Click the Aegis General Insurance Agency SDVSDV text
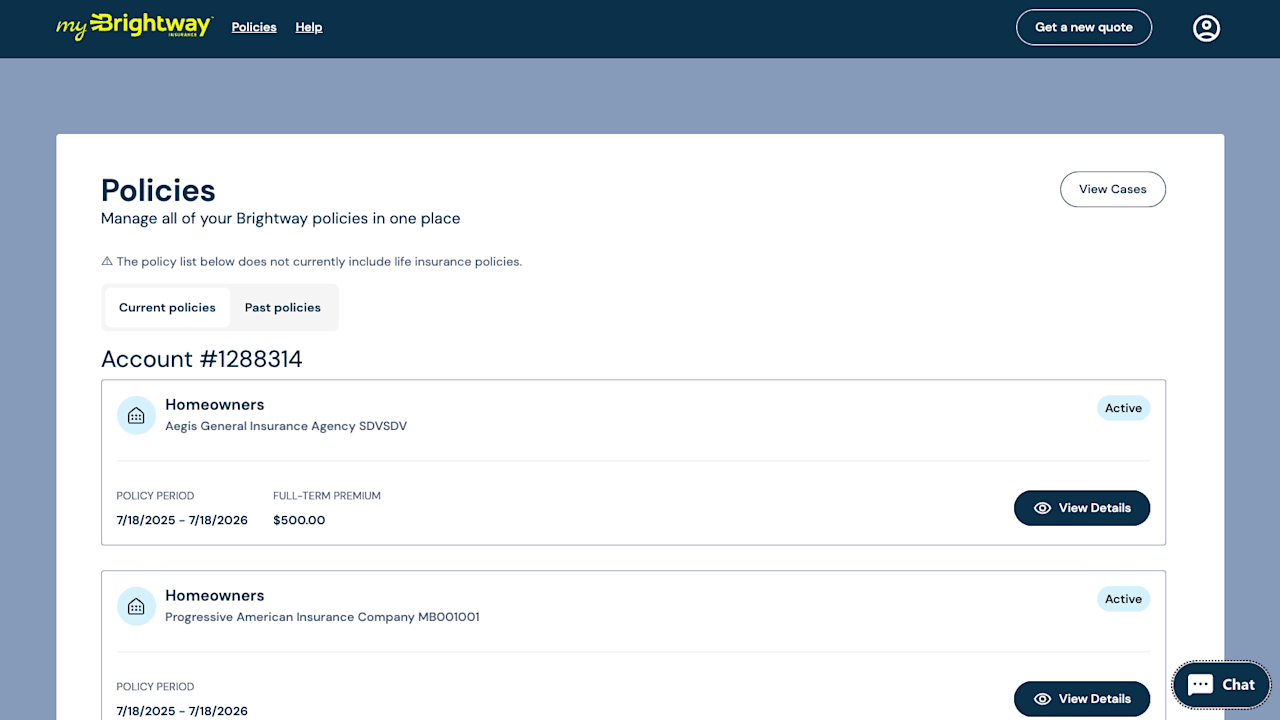Image resolution: width=1280 pixels, height=720 pixels. (x=286, y=426)
